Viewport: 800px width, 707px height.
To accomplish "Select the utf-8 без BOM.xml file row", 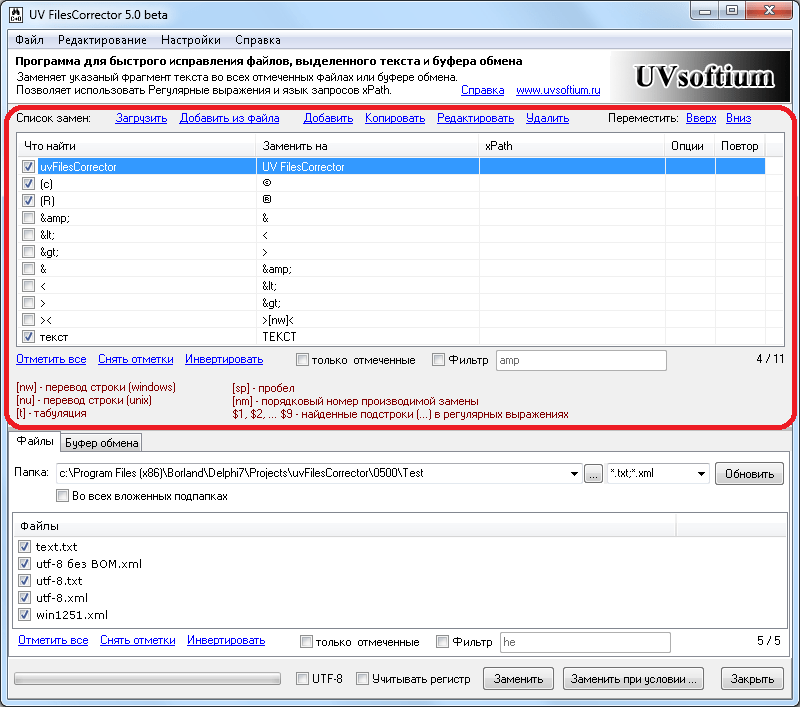I will point(89,564).
